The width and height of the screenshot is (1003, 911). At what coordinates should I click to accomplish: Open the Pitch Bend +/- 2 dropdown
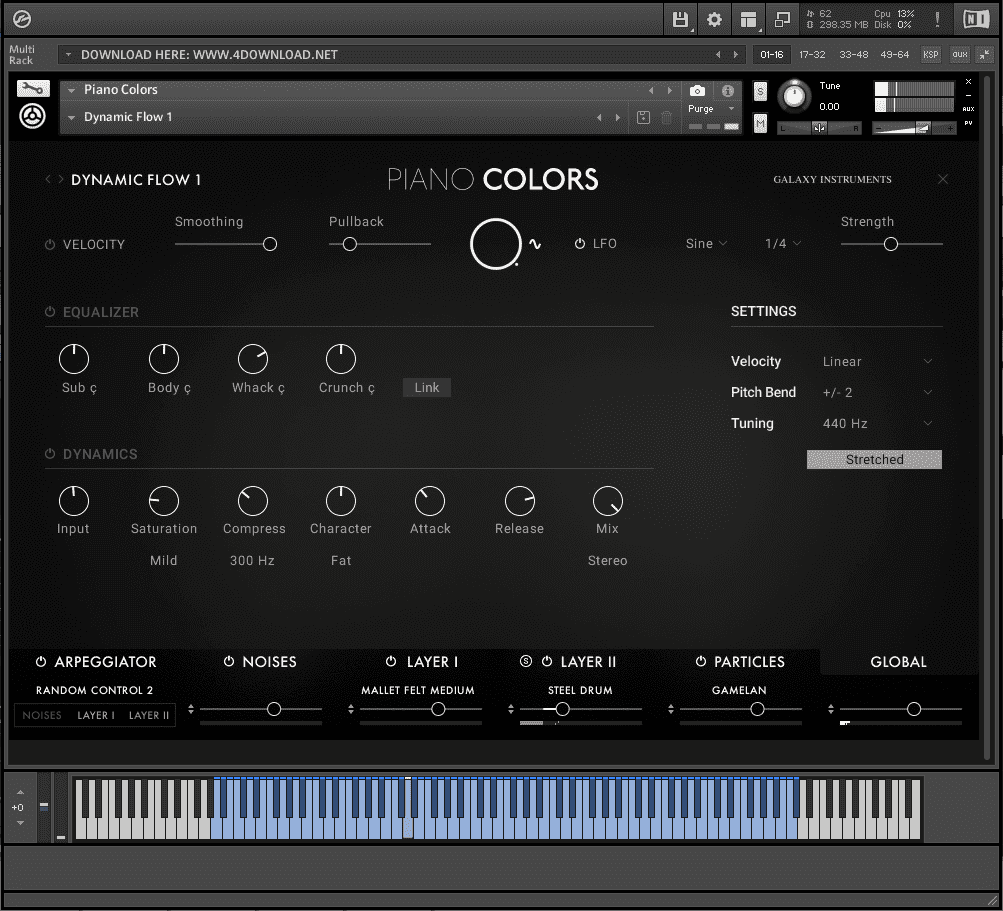[x=877, y=392]
